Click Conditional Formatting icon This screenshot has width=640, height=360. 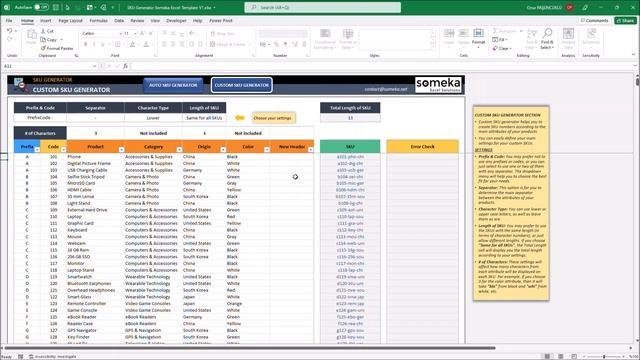(325, 34)
